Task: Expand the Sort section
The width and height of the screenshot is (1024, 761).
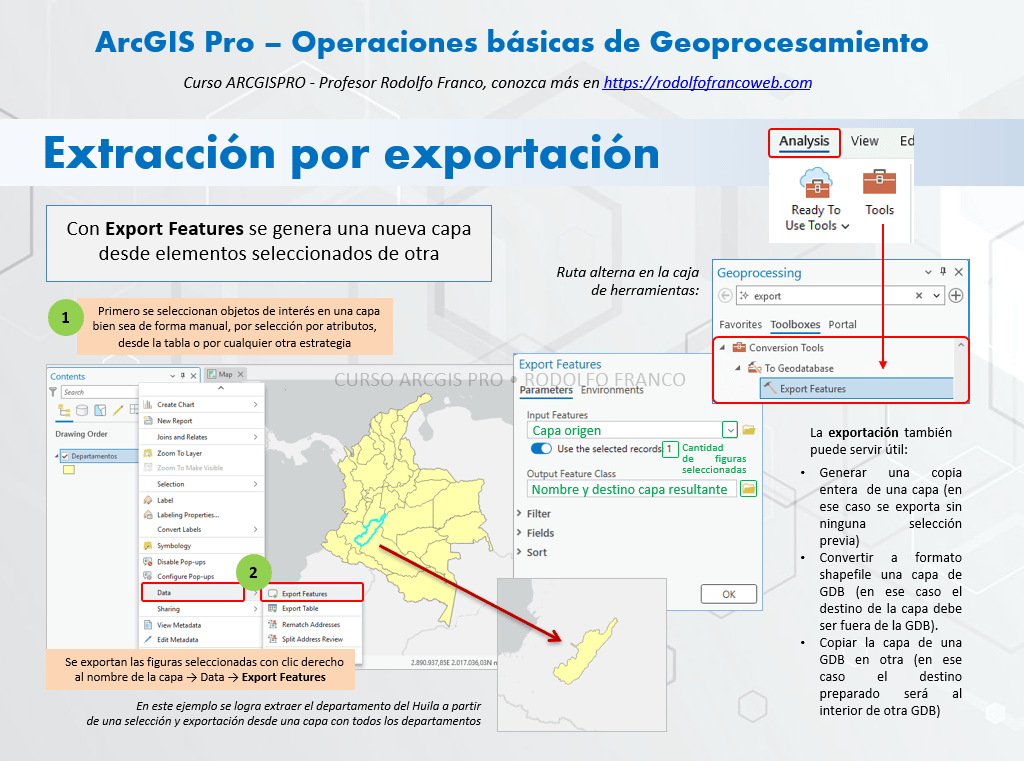Action: pyautogui.click(x=520, y=552)
